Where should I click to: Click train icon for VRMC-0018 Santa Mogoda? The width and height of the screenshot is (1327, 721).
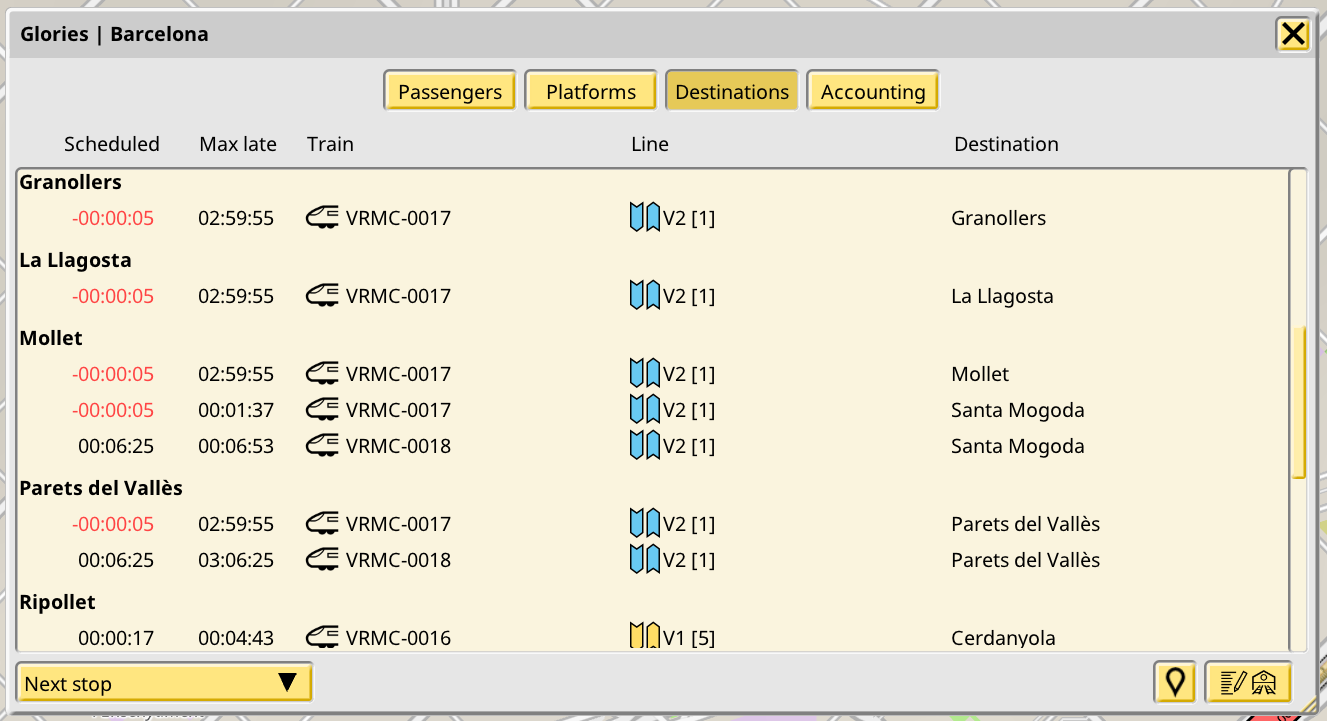point(322,446)
